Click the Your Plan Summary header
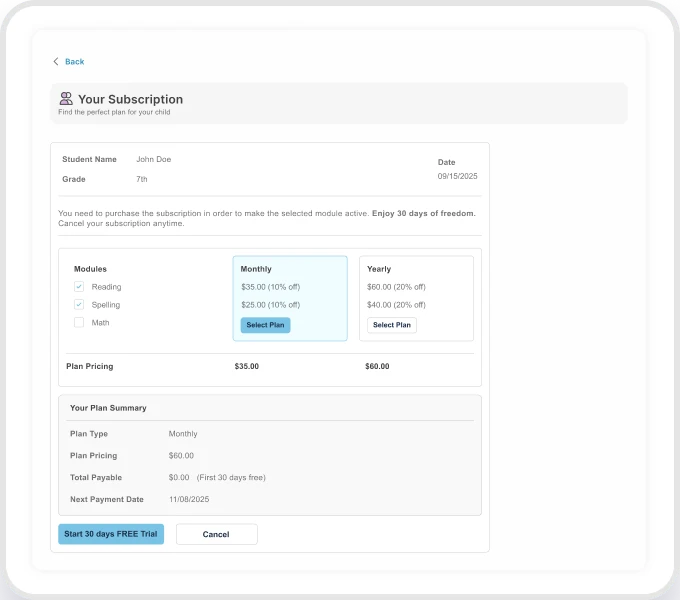 coord(108,408)
